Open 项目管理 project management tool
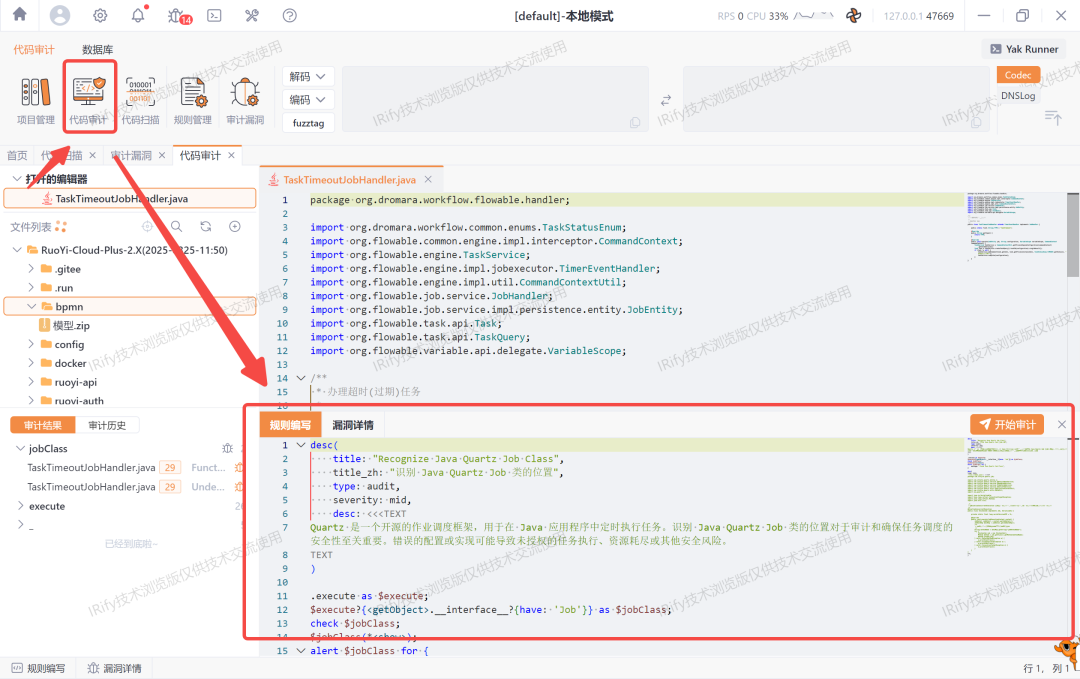1080x679 pixels. pyautogui.click(x=36, y=101)
